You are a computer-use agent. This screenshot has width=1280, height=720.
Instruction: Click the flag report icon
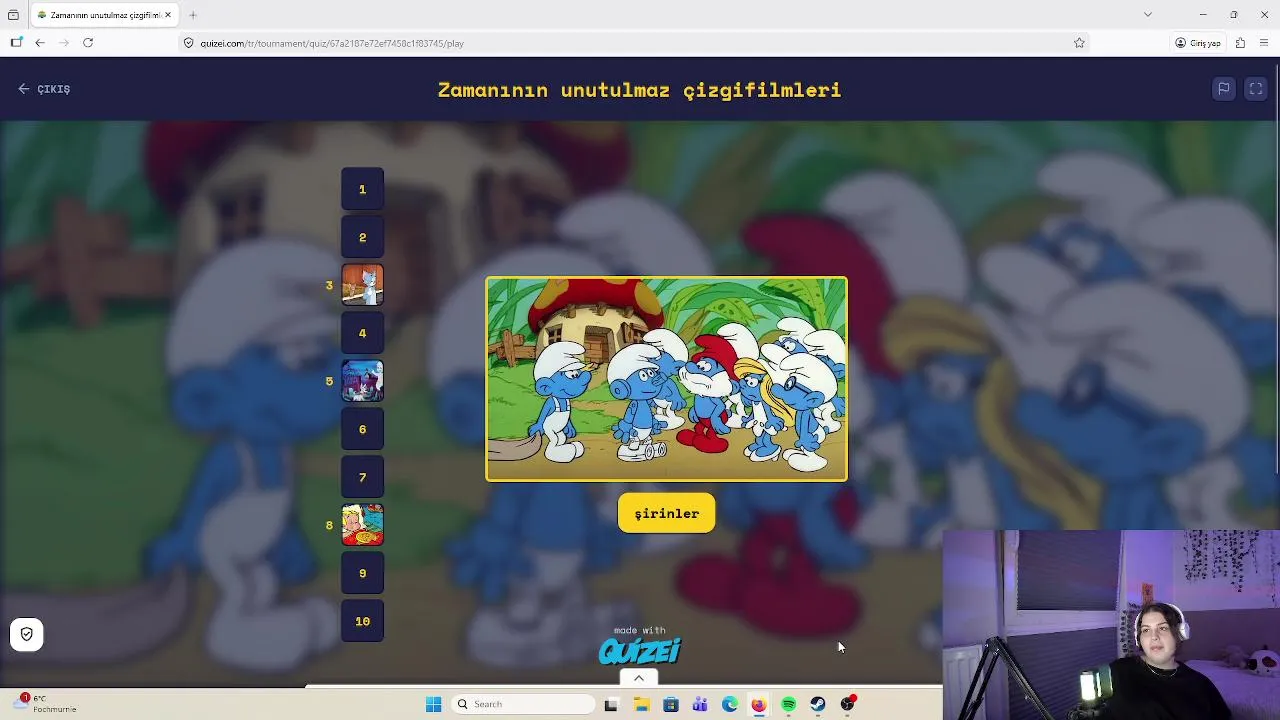[x=1223, y=89]
